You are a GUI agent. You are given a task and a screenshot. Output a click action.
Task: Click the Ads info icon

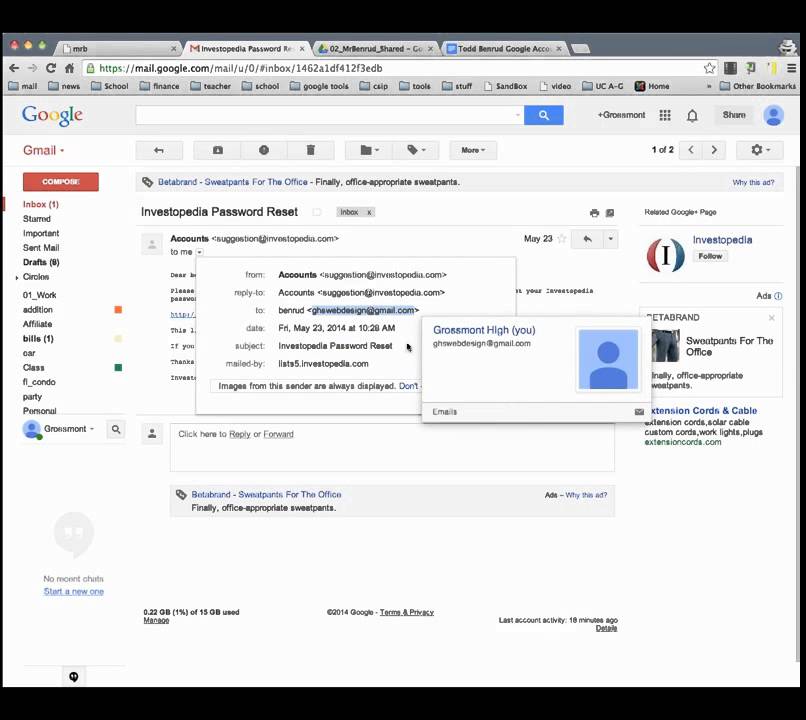pos(778,296)
